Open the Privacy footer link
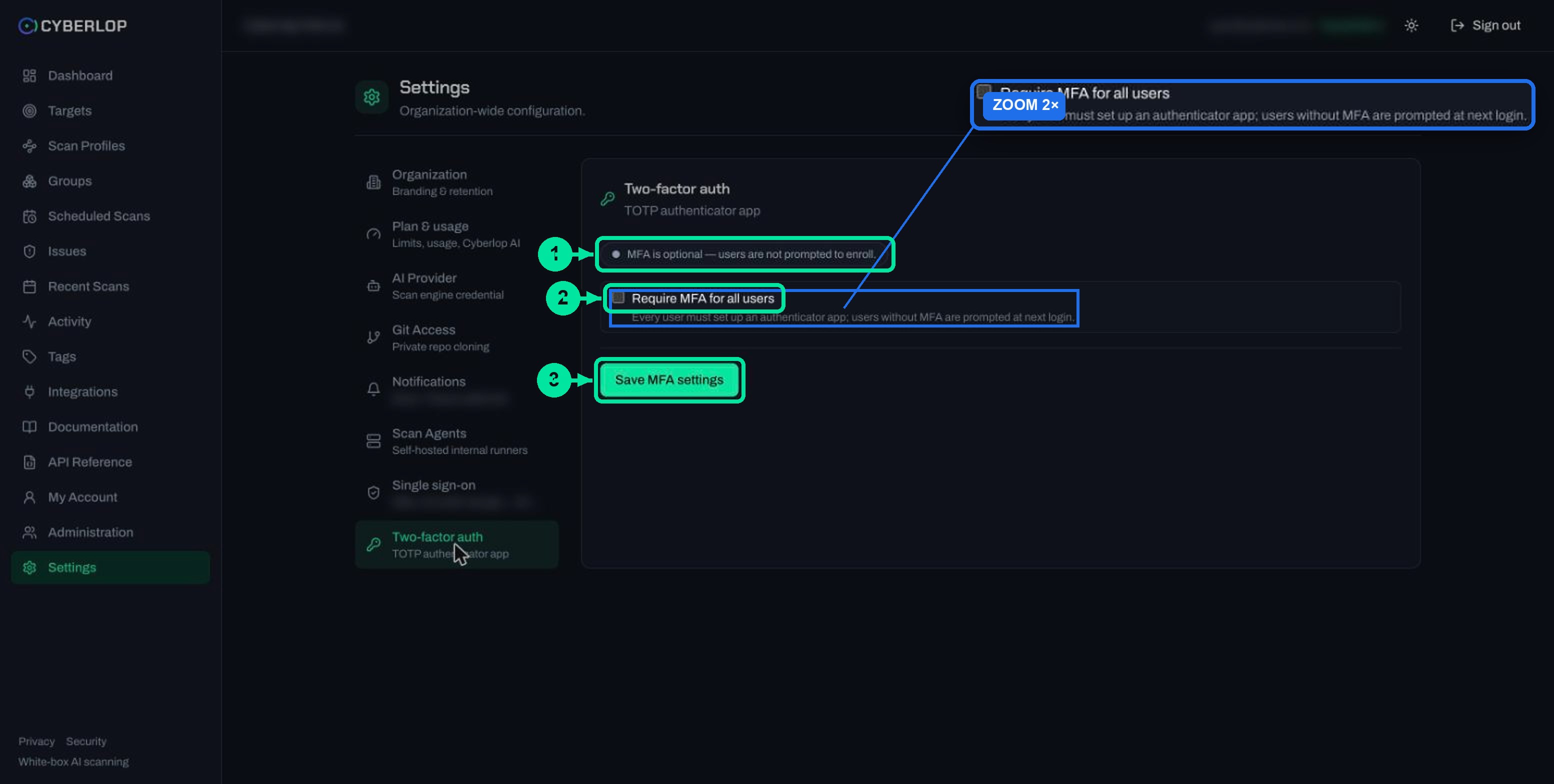 36,741
